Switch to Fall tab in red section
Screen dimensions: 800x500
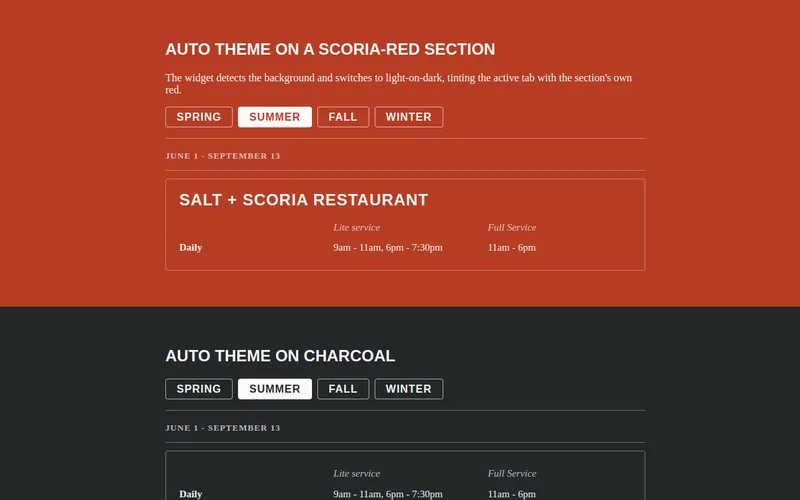[343, 117]
